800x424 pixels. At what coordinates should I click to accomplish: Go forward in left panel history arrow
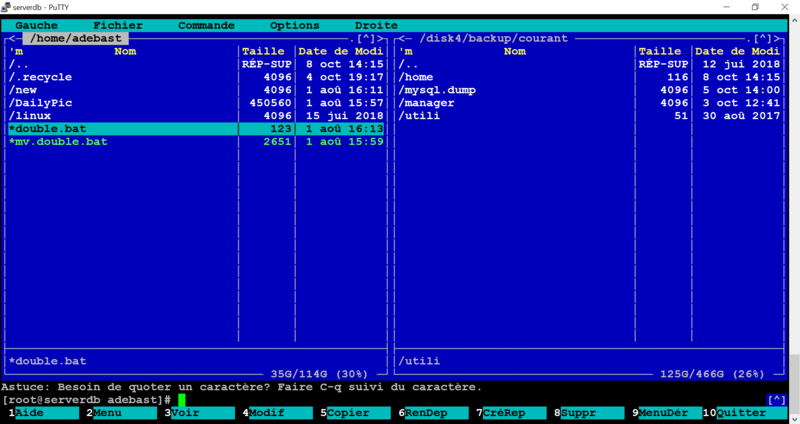coord(380,39)
